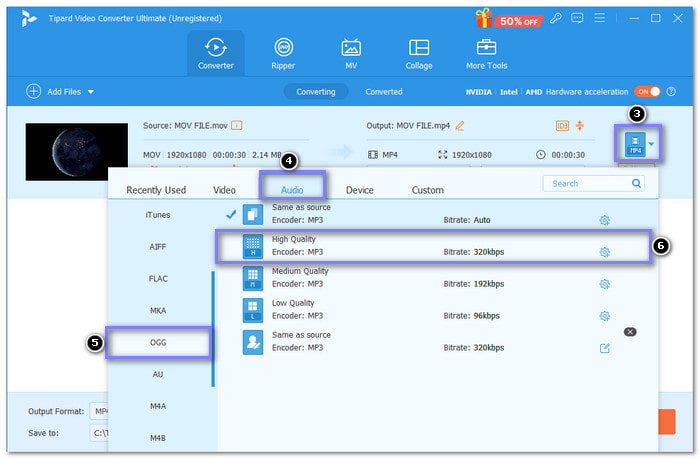
Task: Open hardware acceleration help icon
Action: tap(671, 92)
